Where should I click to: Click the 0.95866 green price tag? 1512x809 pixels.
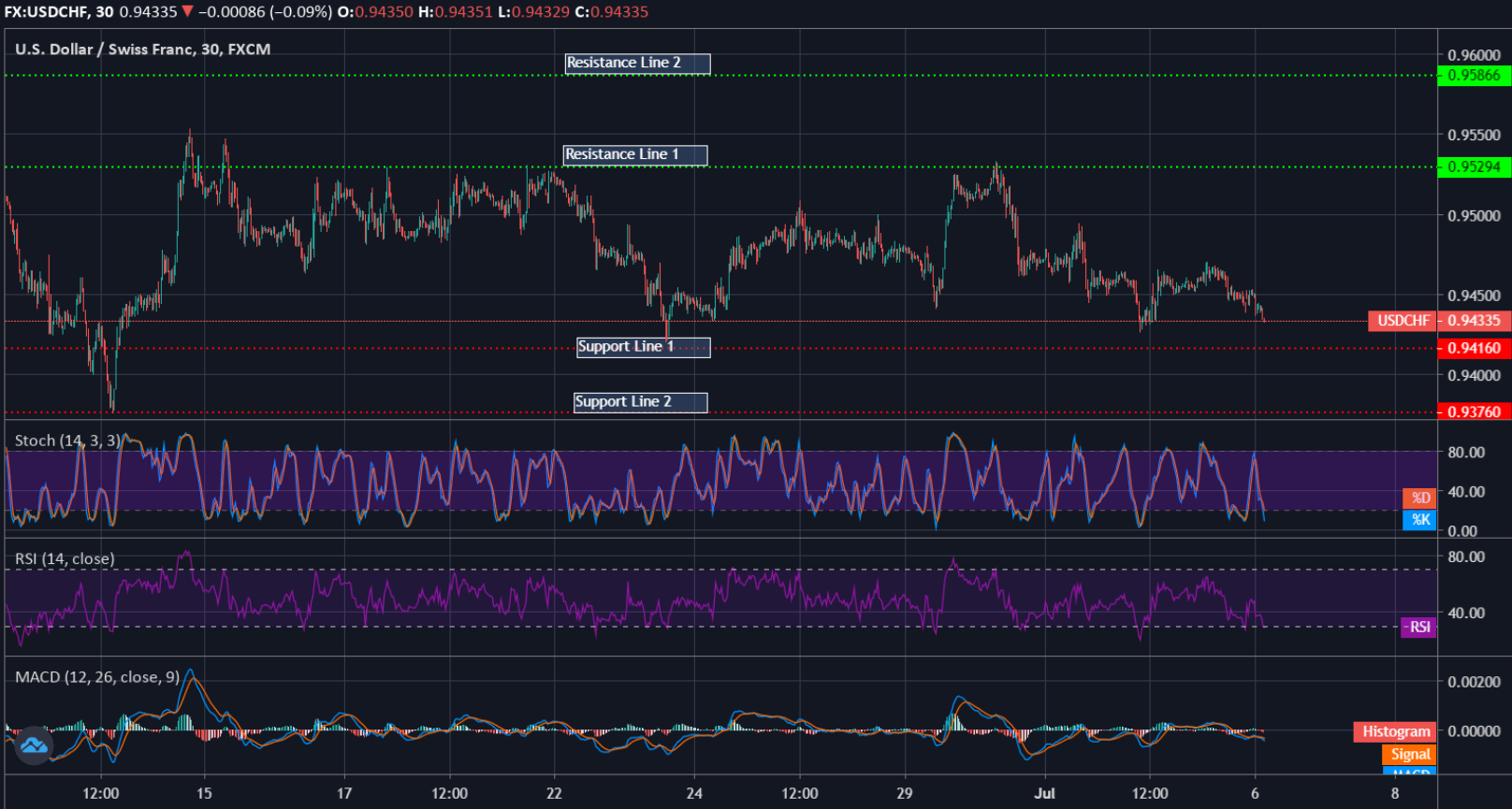pyautogui.click(x=1474, y=75)
